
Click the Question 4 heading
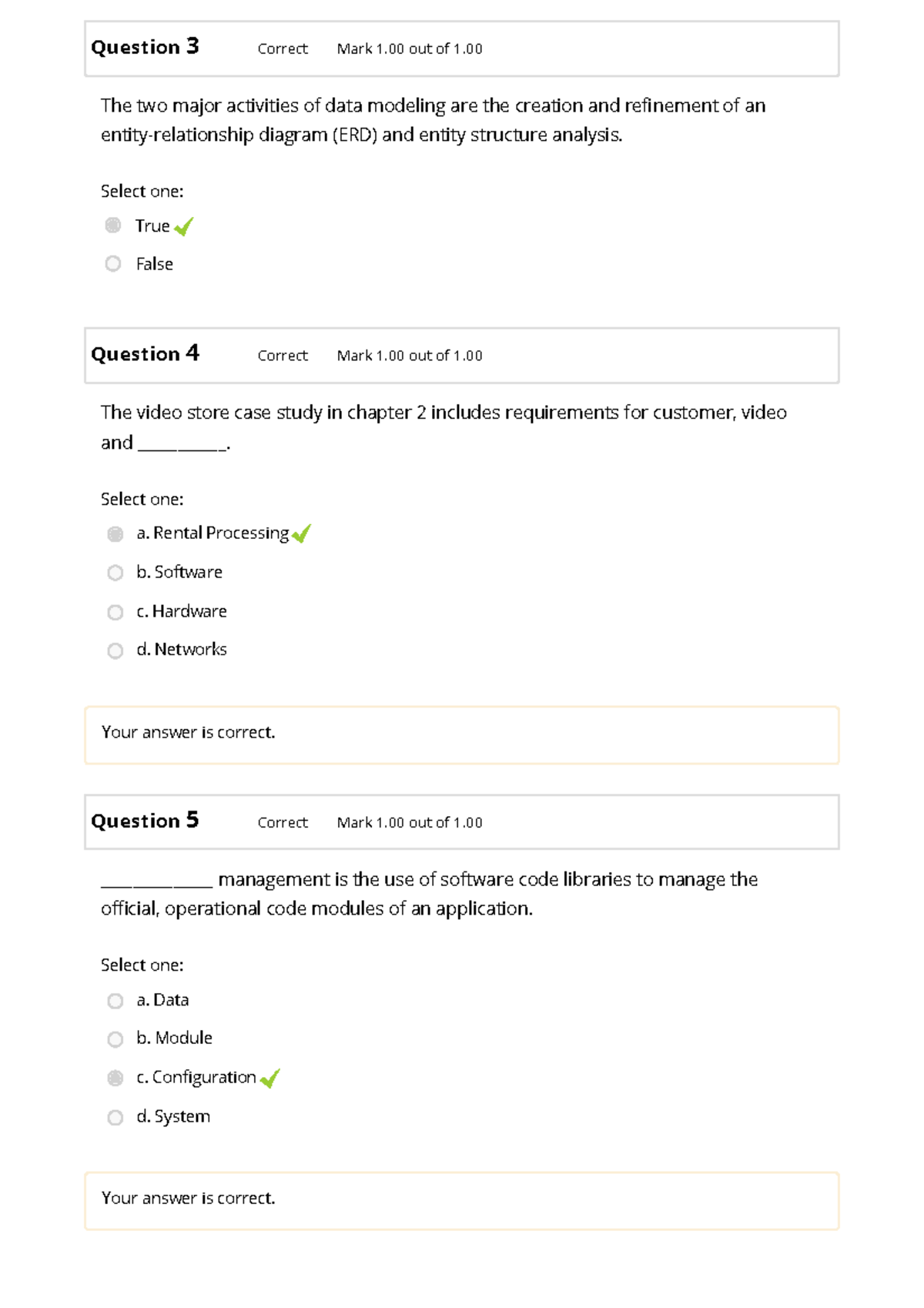145,353
